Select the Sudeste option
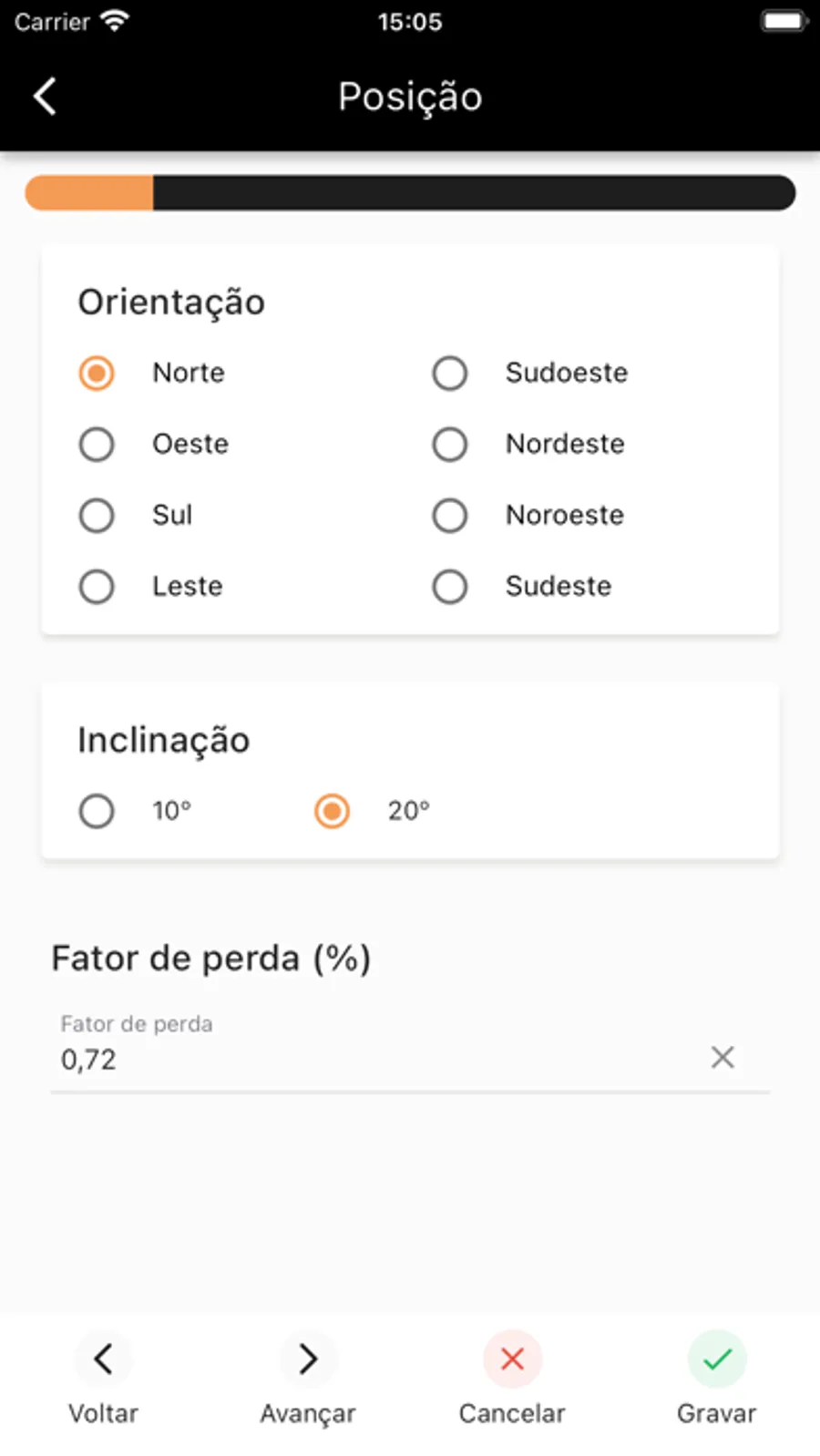Image resolution: width=820 pixels, height=1456 pixels. [x=450, y=586]
